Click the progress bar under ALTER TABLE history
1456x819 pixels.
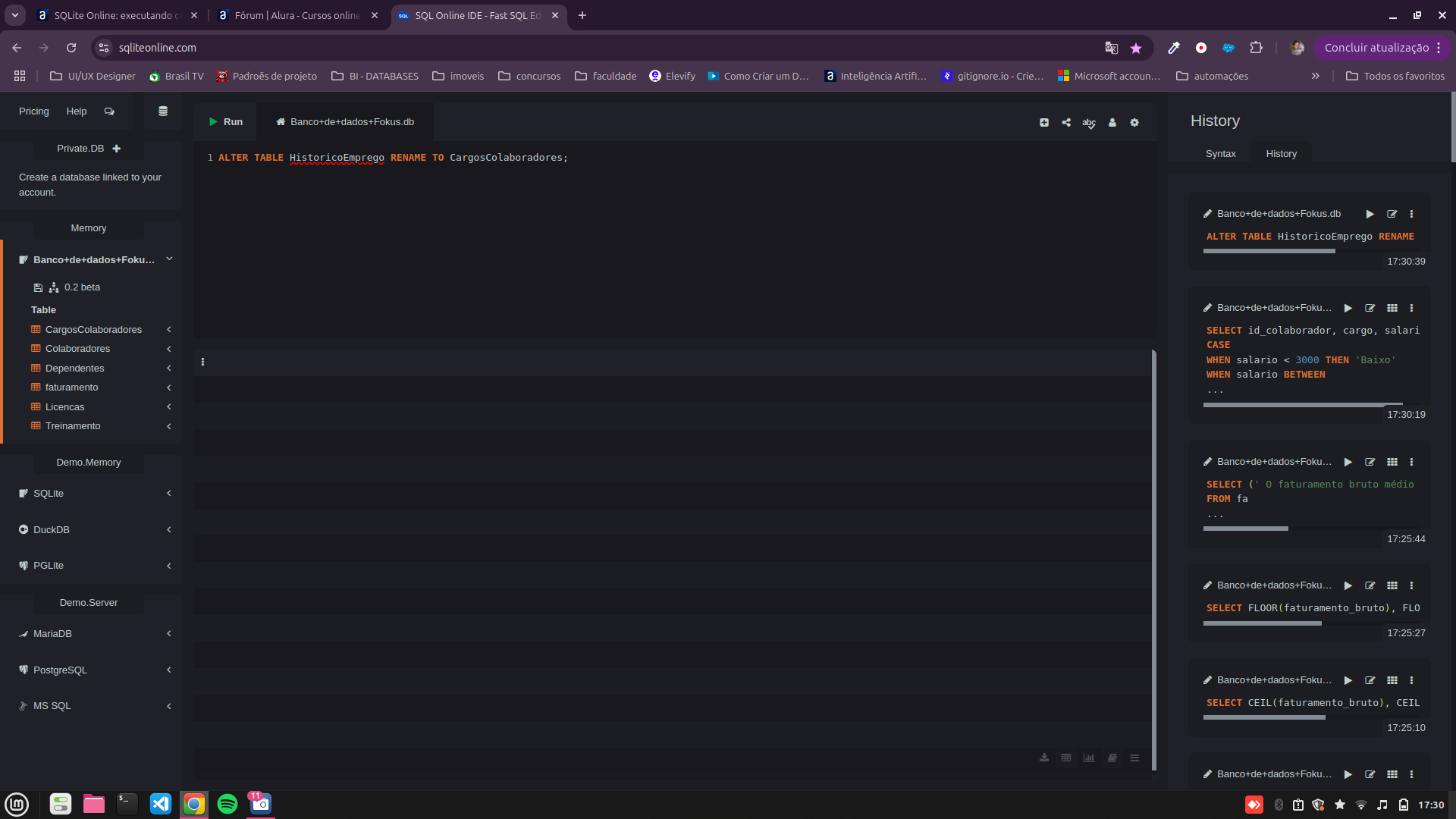coord(1269,251)
